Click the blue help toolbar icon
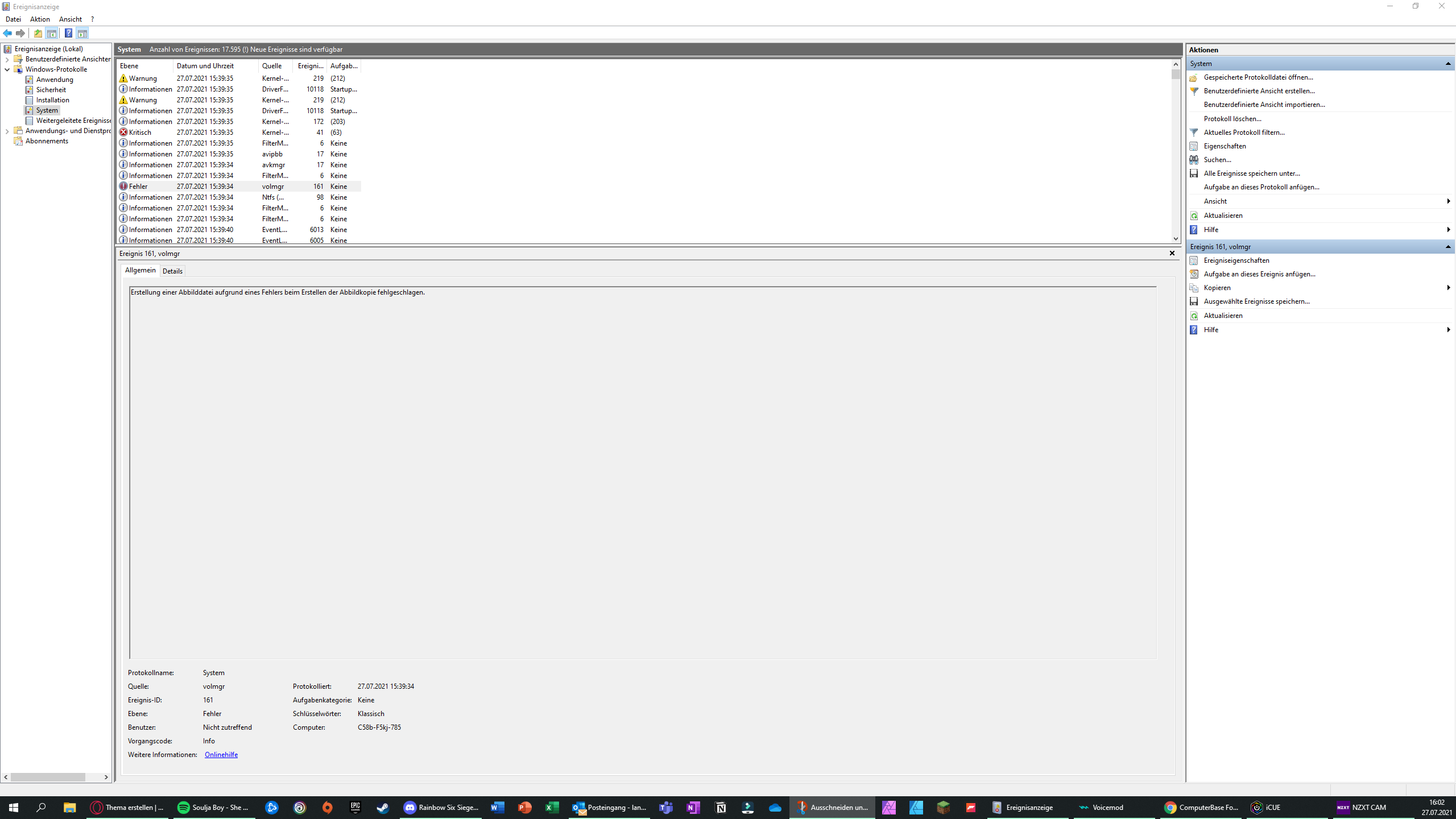The width and height of the screenshot is (1456, 819). point(68,33)
